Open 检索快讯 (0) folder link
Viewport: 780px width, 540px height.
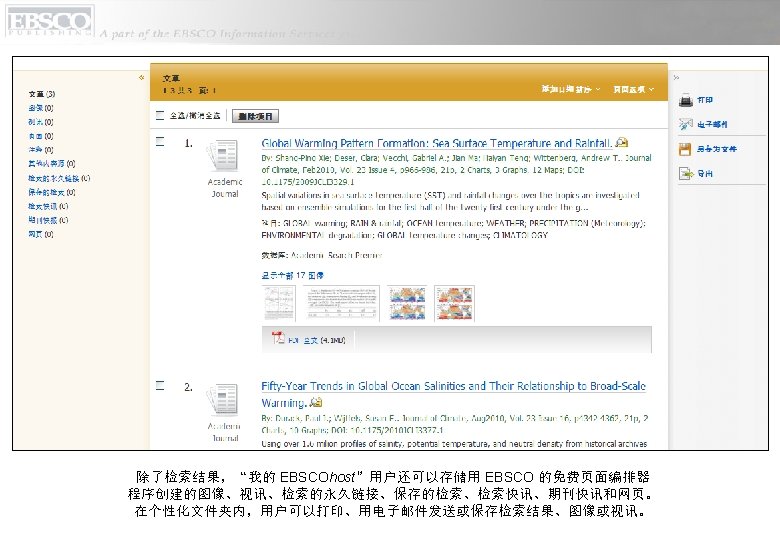click(x=48, y=206)
